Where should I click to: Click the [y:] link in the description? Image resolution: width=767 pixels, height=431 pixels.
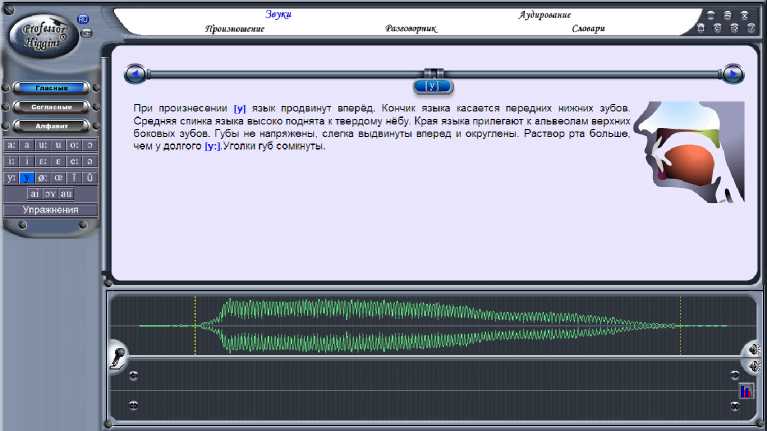click(x=212, y=147)
